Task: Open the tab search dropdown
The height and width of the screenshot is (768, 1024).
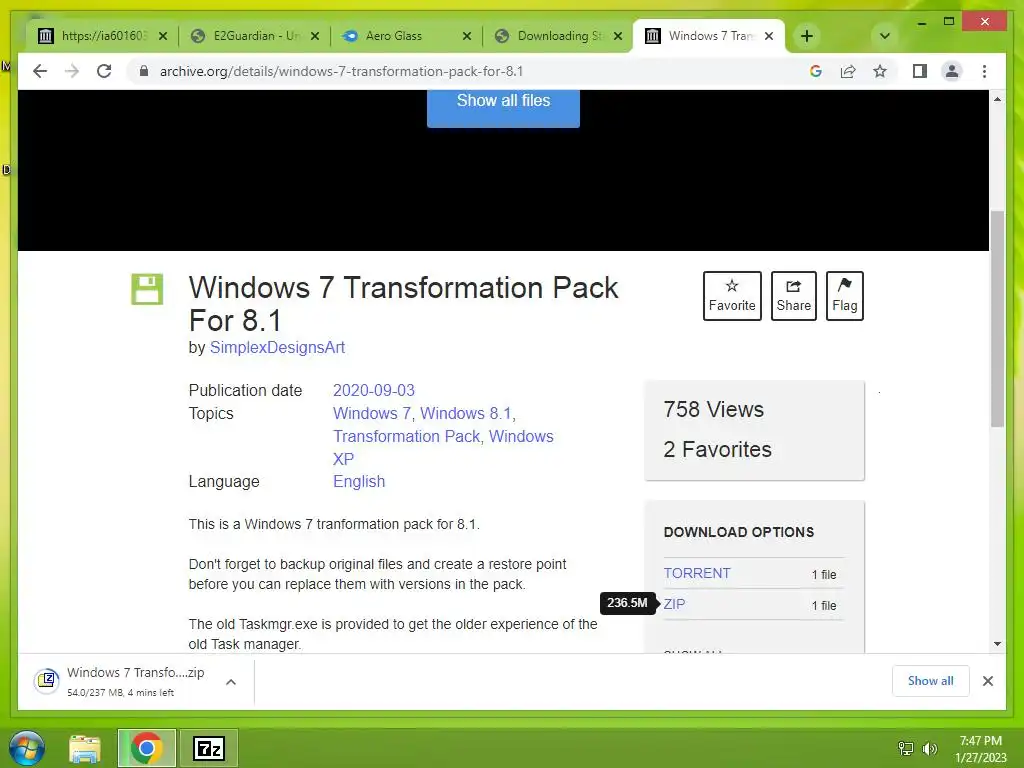Action: (x=884, y=36)
